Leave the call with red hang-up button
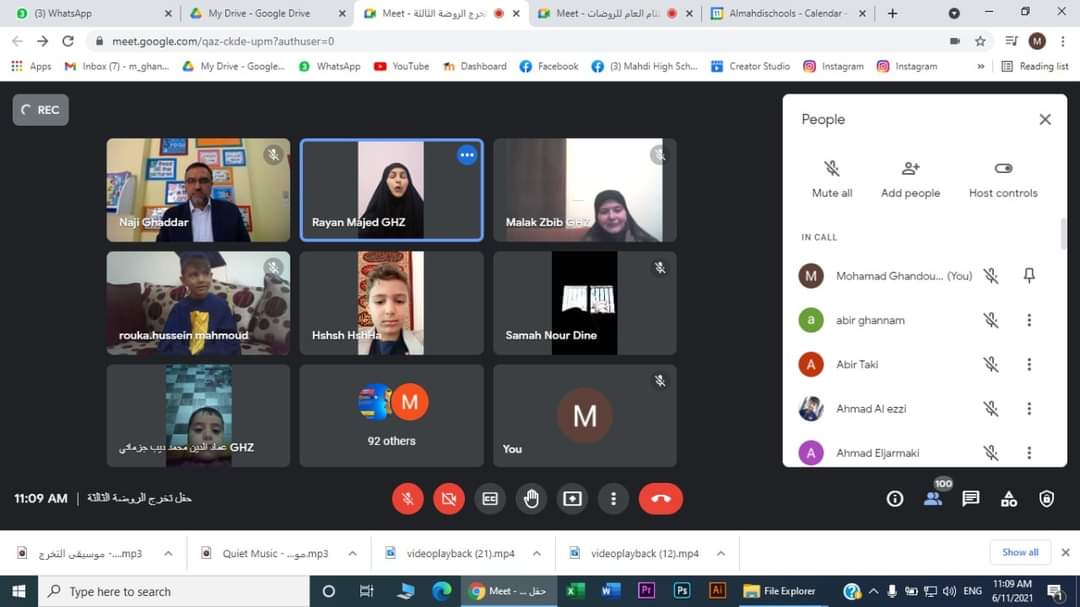The image size is (1080, 607). (x=660, y=498)
